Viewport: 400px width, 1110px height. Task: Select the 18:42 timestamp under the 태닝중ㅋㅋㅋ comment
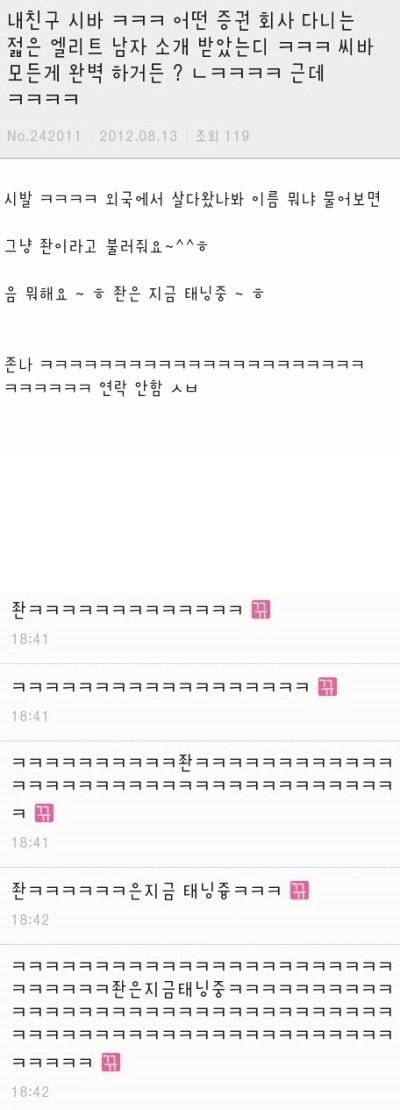[x=30, y=920]
